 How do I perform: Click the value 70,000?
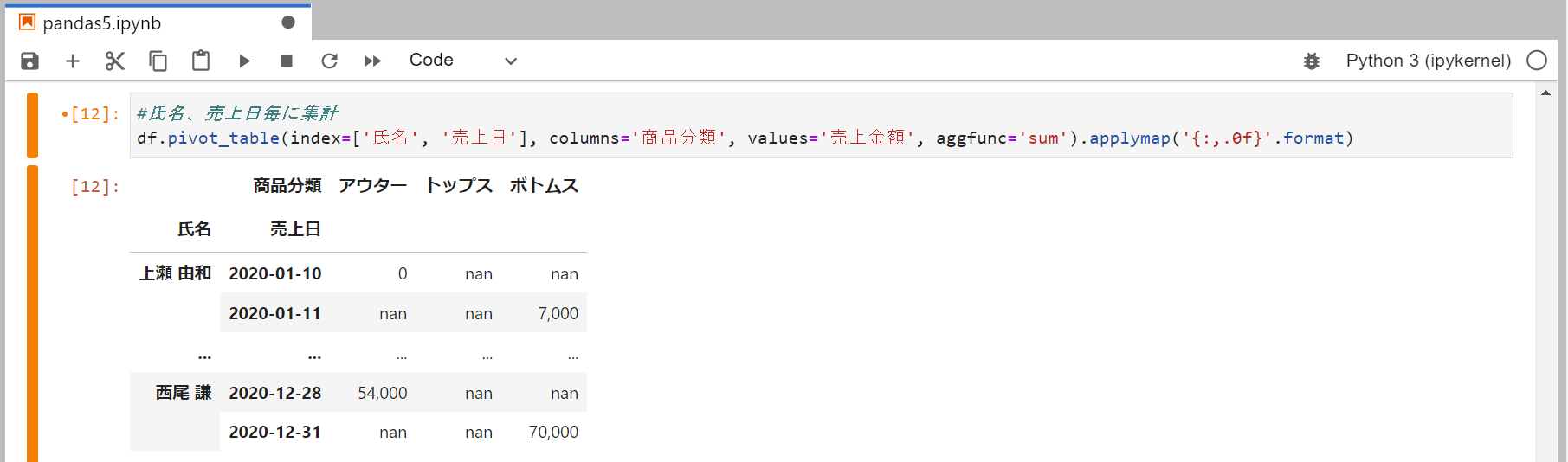coord(554,432)
